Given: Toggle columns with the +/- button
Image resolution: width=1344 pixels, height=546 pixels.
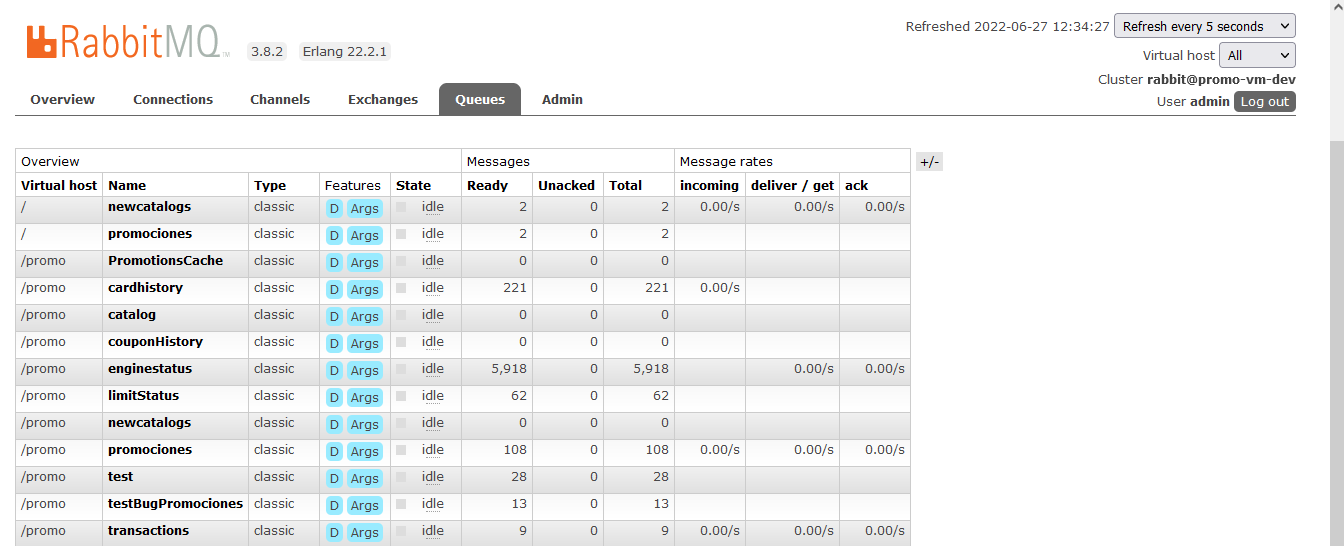Looking at the screenshot, I should tap(929, 162).
